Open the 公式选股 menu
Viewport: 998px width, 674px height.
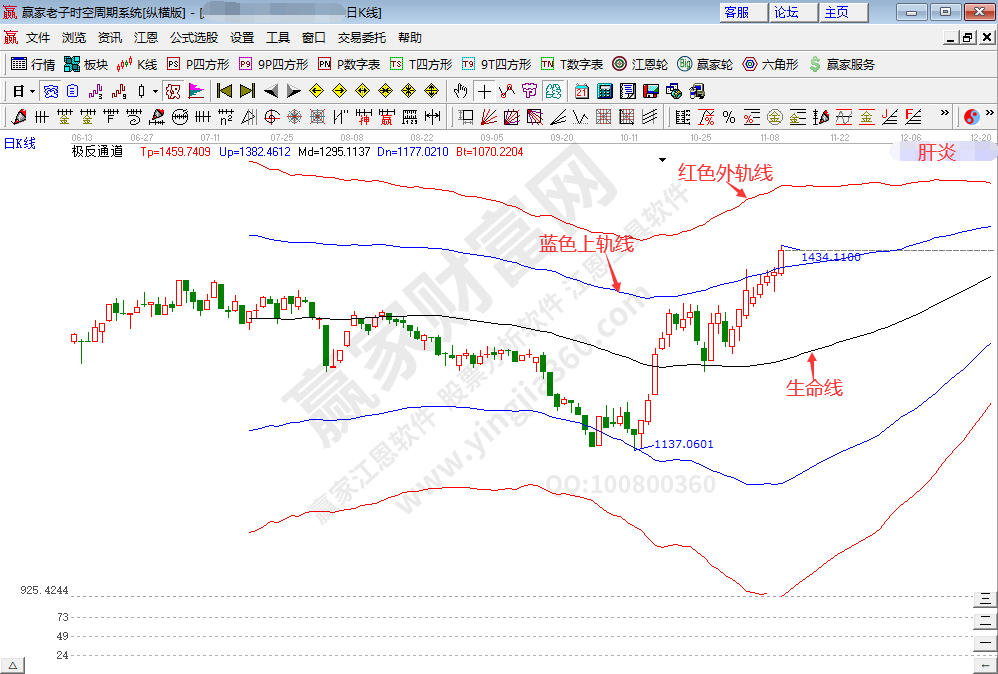point(193,38)
